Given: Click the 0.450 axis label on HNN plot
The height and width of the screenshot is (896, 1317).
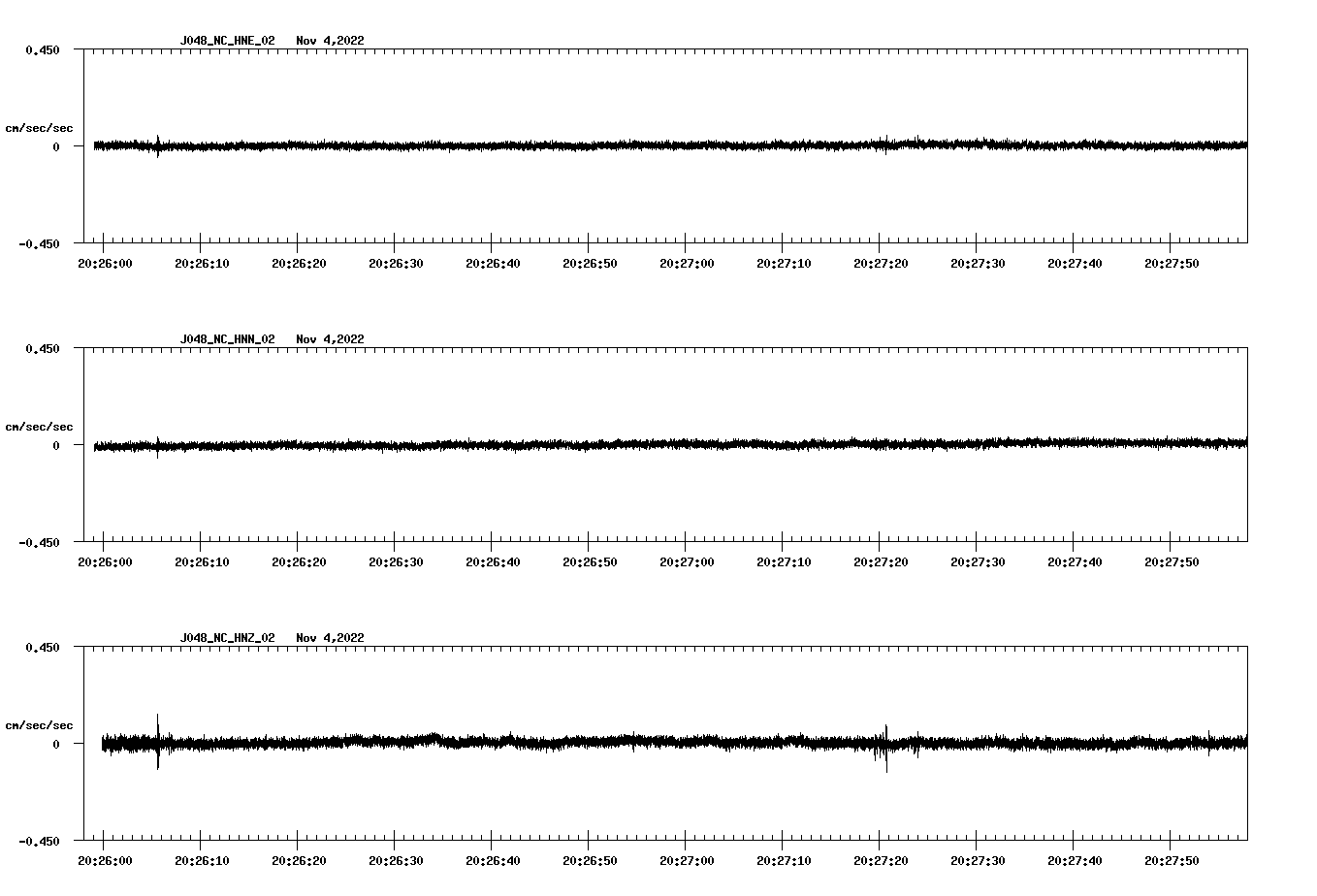Looking at the screenshot, I should coord(43,348).
